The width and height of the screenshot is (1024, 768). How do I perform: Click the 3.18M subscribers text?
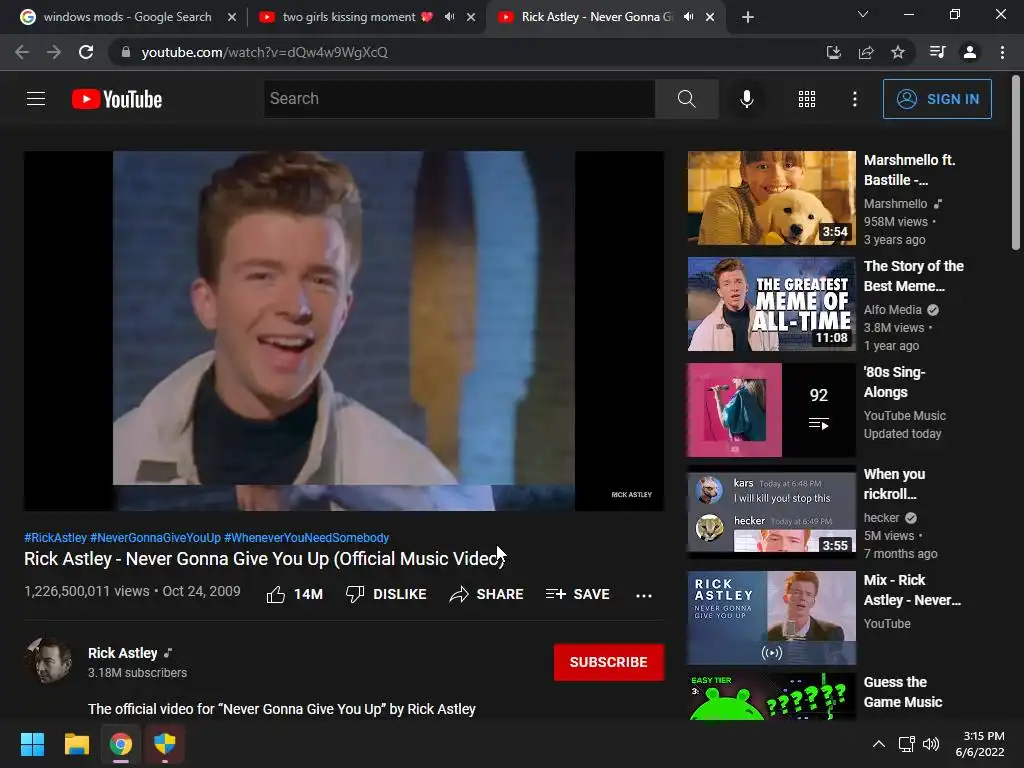[x=137, y=673]
